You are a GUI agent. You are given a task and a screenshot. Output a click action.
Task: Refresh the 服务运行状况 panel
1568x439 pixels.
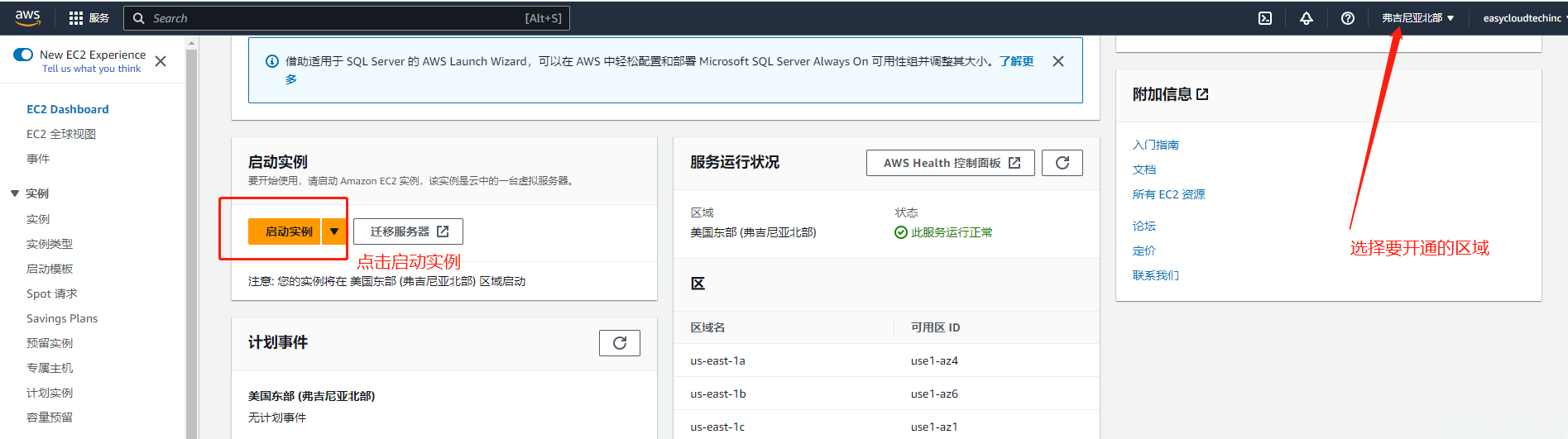tap(1062, 163)
